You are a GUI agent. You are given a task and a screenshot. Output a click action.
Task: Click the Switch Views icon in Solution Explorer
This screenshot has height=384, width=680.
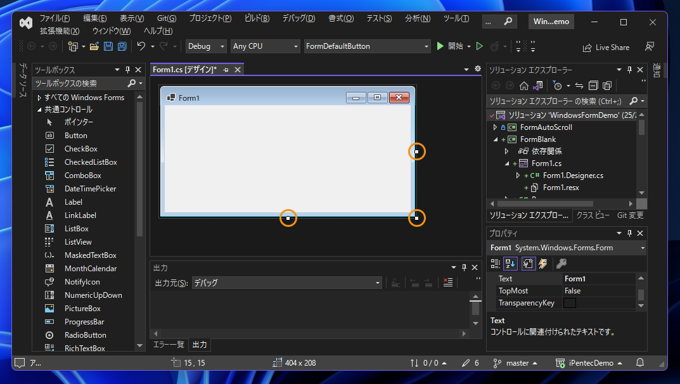coord(538,86)
